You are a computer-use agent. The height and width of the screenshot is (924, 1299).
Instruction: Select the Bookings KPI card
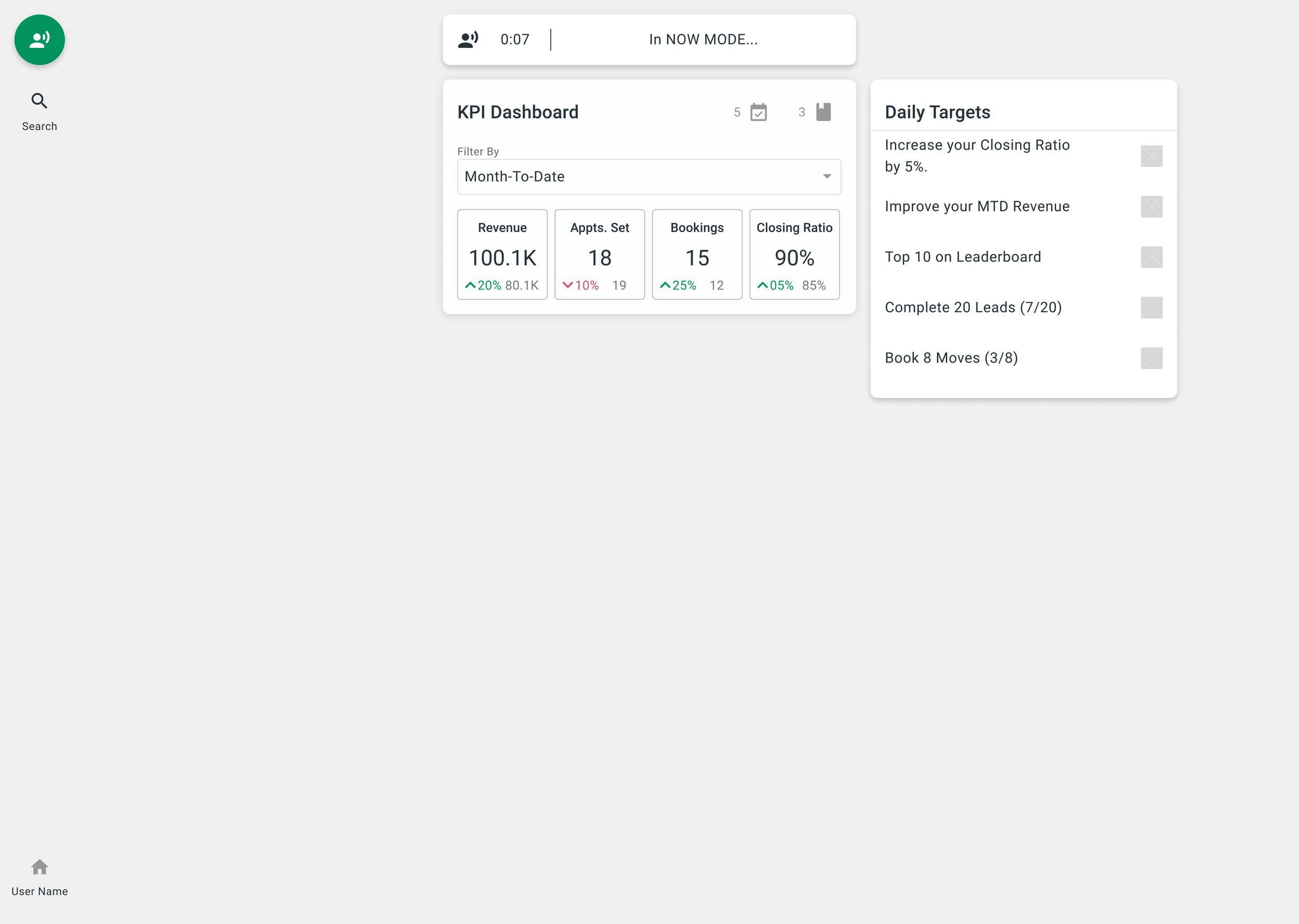(x=697, y=254)
